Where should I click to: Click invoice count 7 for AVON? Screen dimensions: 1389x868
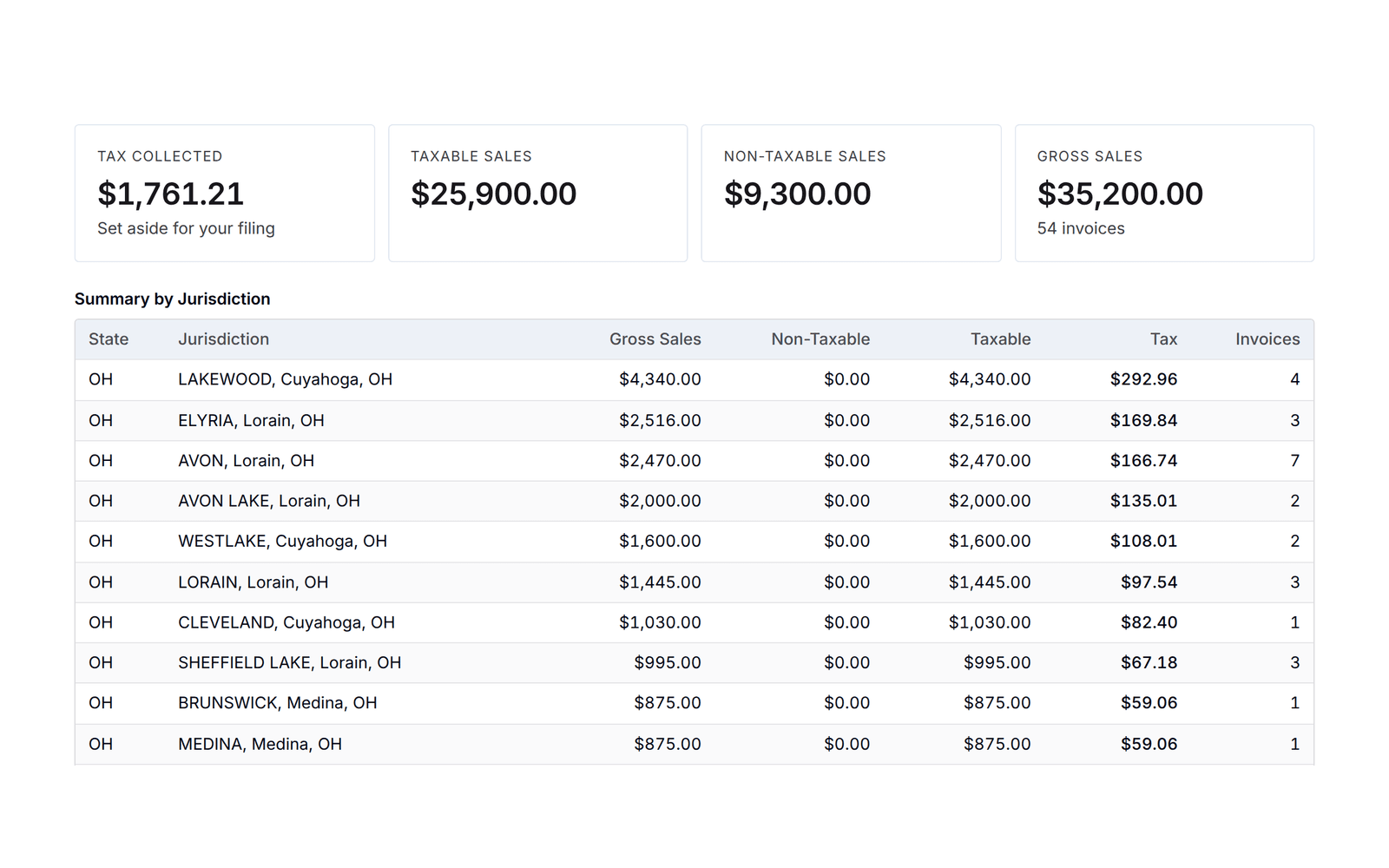coord(1294,461)
